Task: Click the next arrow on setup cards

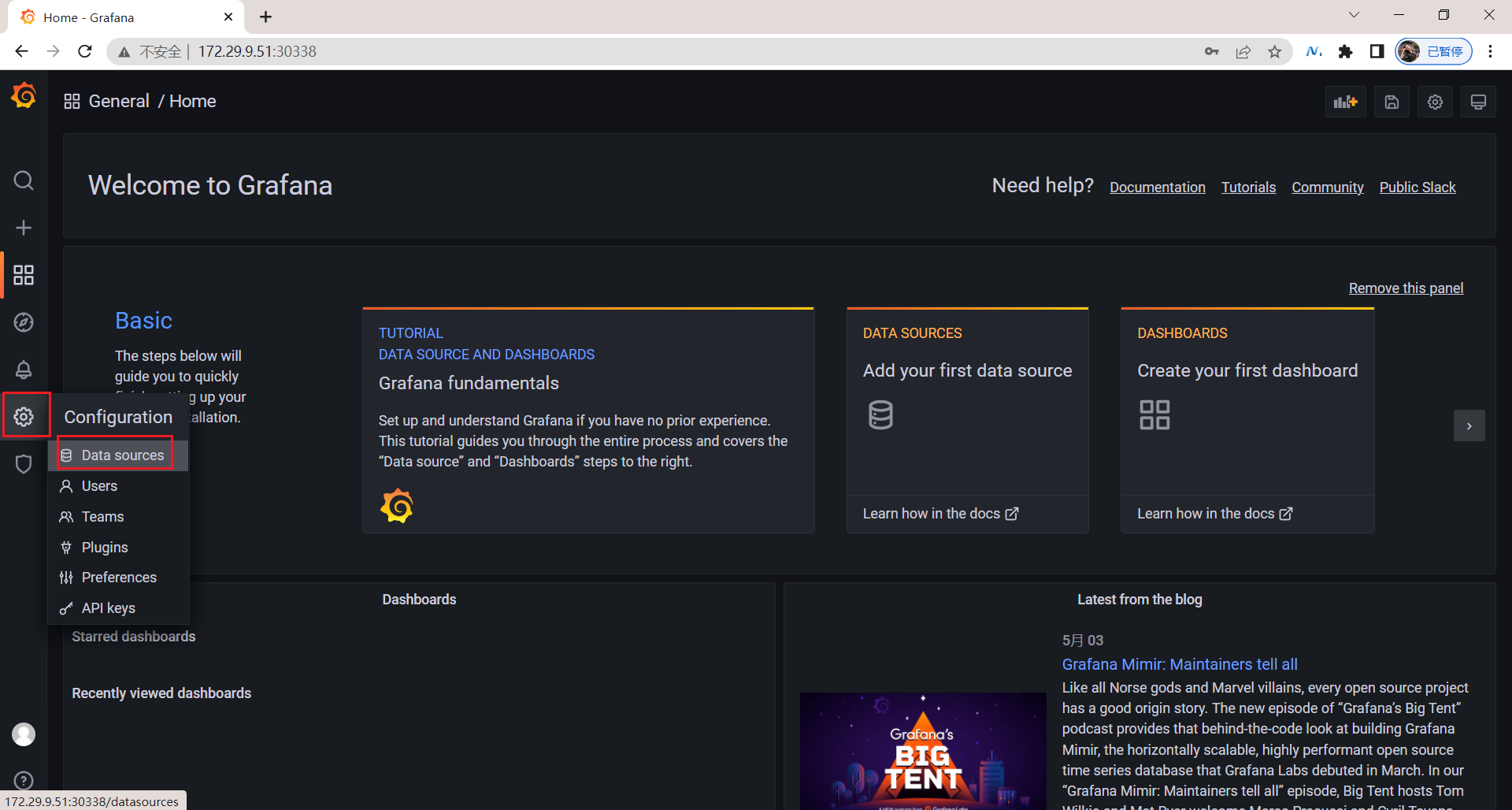Action: click(1469, 425)
